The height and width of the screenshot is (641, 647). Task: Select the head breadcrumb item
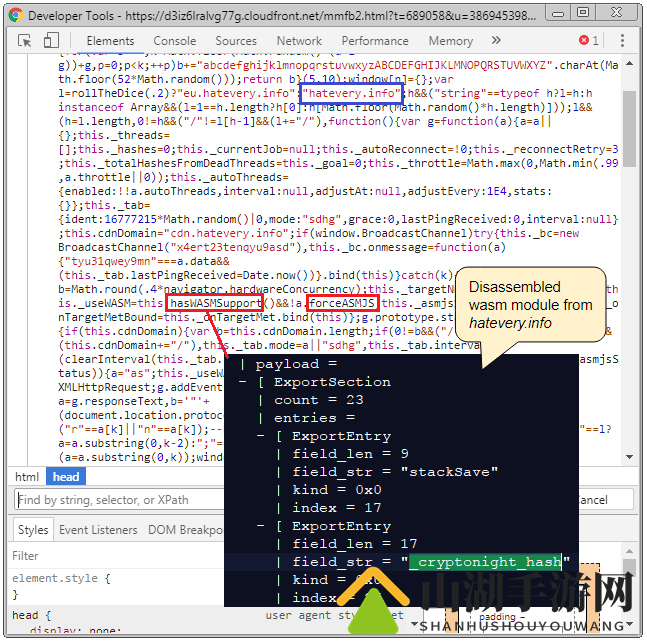click(x=66, y=477)
